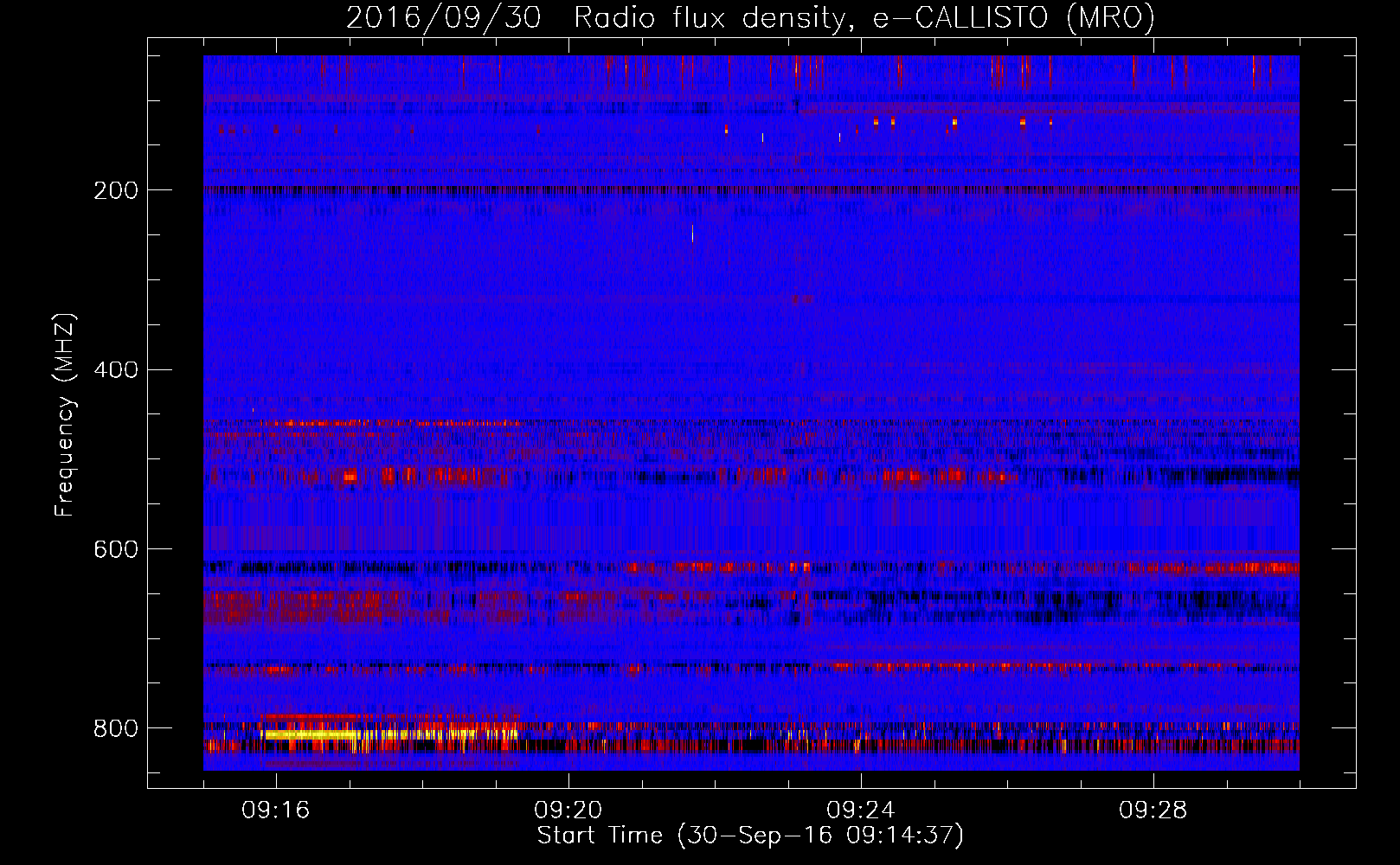Click the 'Frequency (MHZ)' y-axis label
Viewport: 1400px width, 865px height.
click(x=65, y=415)
